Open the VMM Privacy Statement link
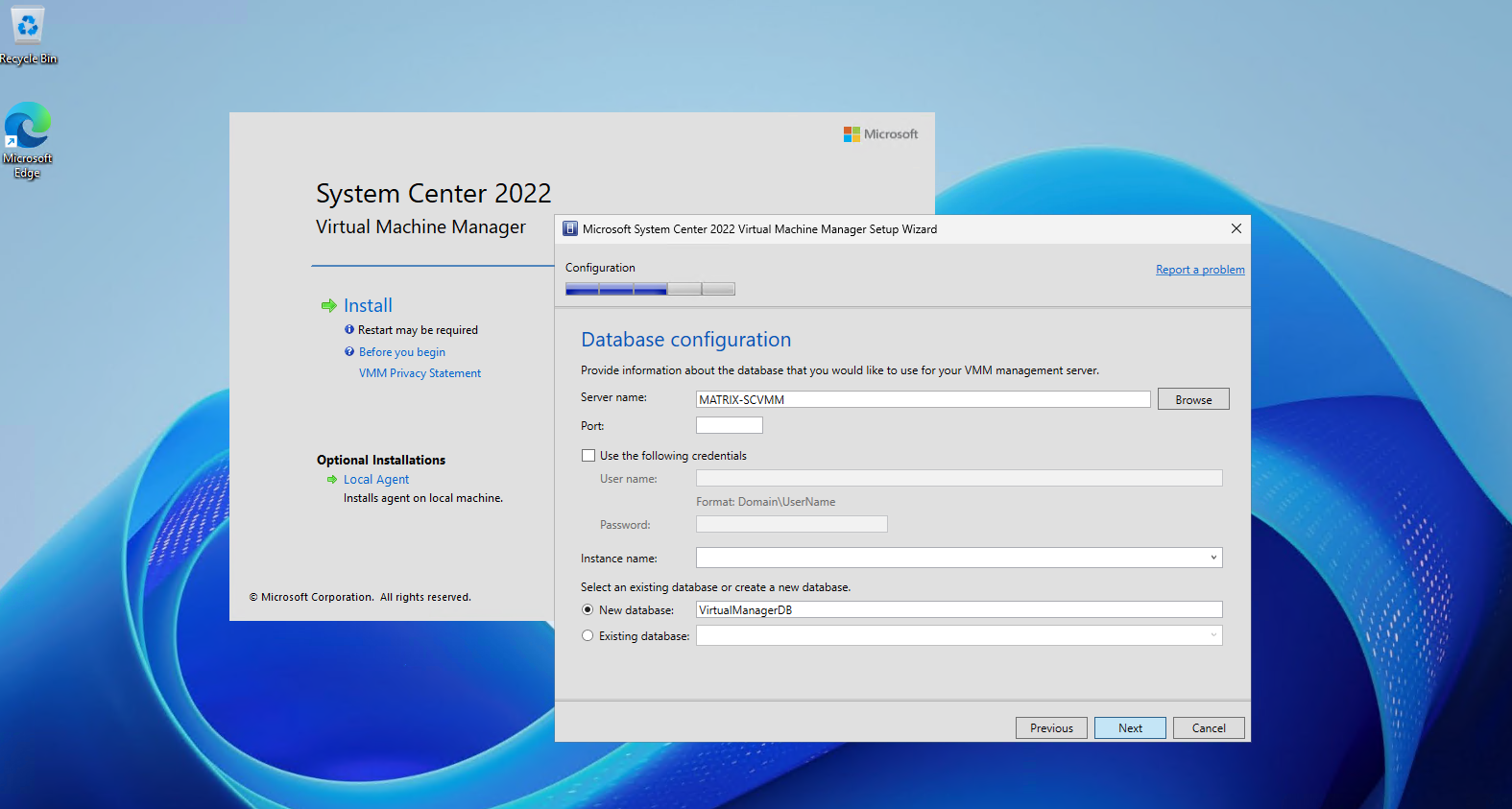 point(420,373)
